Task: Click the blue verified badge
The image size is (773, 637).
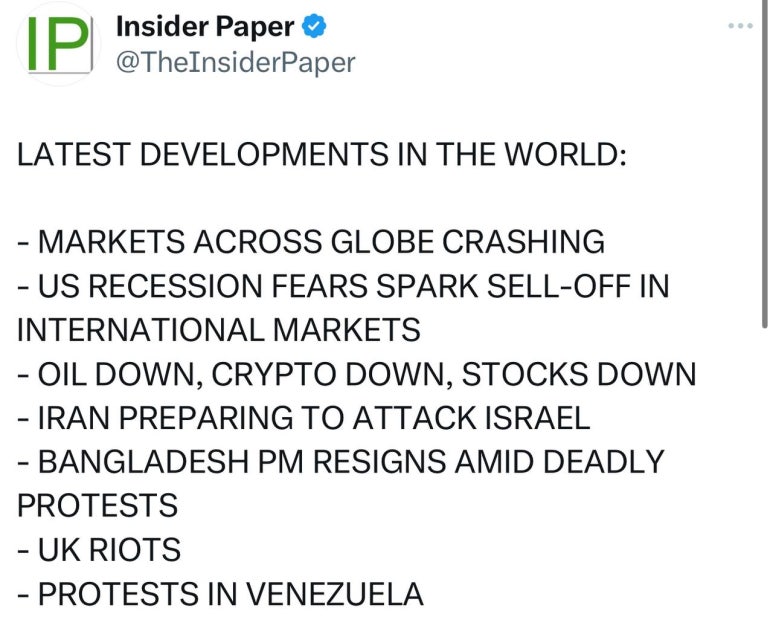Action: 314,27
